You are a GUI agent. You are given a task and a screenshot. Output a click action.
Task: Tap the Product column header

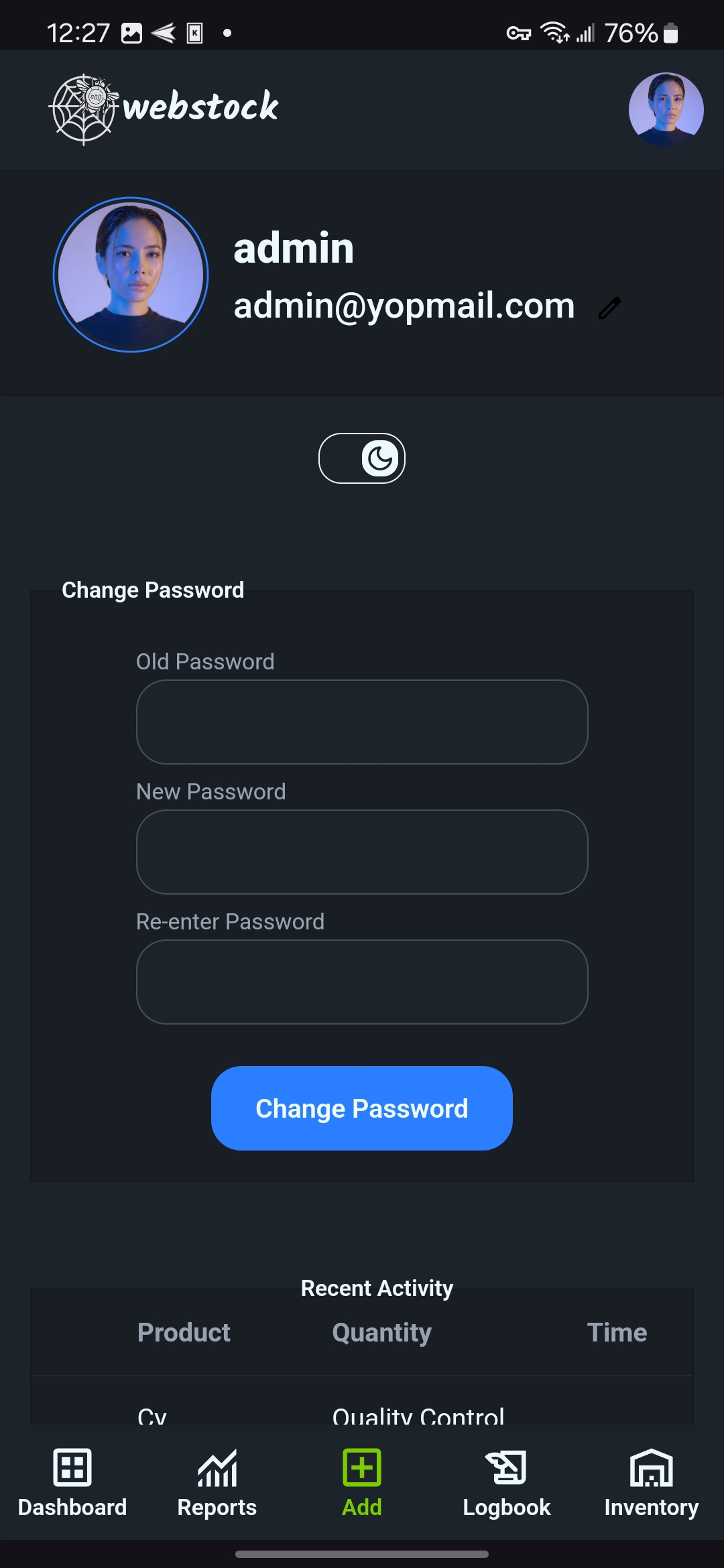184,1332
